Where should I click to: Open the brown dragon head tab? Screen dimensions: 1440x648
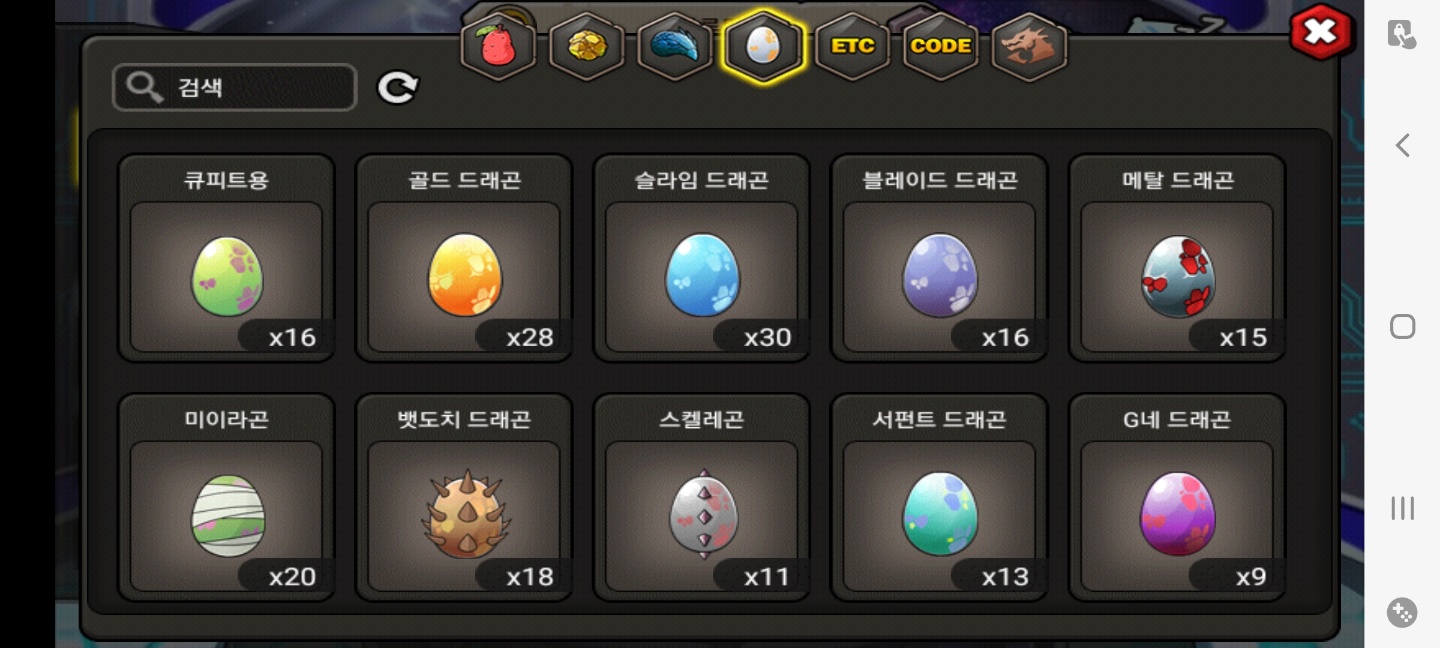1029,46
